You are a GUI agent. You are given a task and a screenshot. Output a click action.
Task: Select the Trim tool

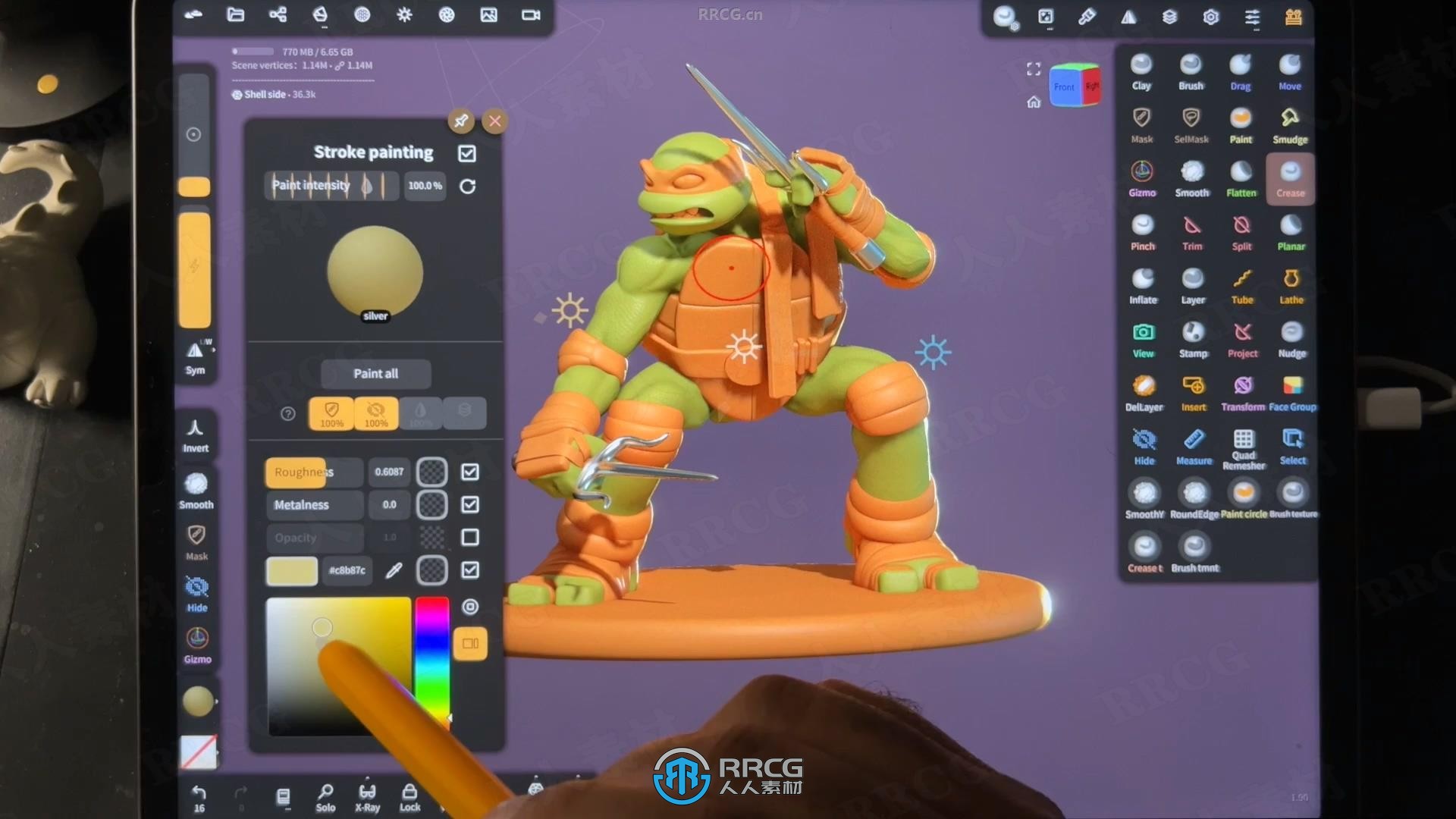pyautogui.click(x=1192, y=233)
